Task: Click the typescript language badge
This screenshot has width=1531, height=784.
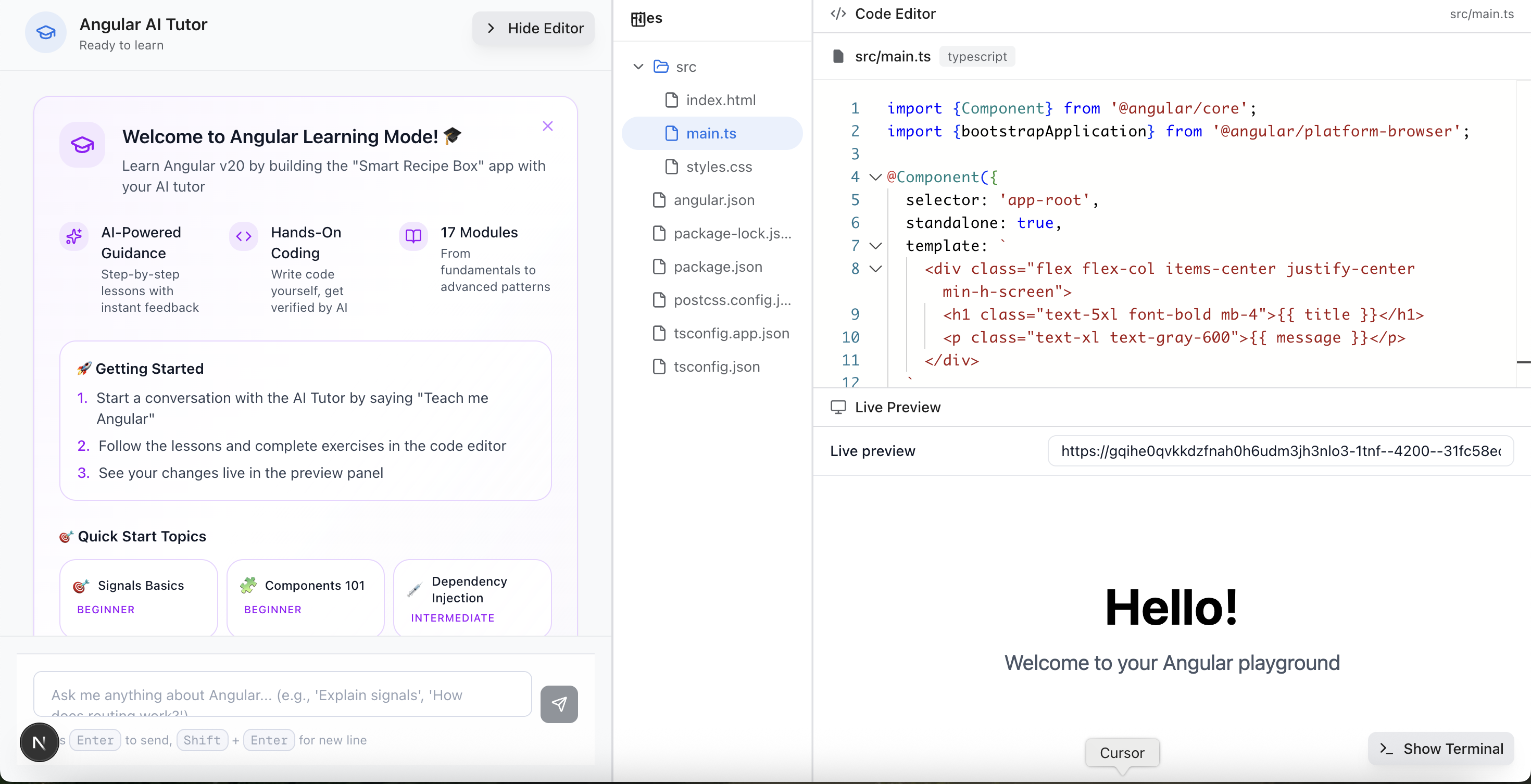Action: pyautogui.click(x=976, y=56)
